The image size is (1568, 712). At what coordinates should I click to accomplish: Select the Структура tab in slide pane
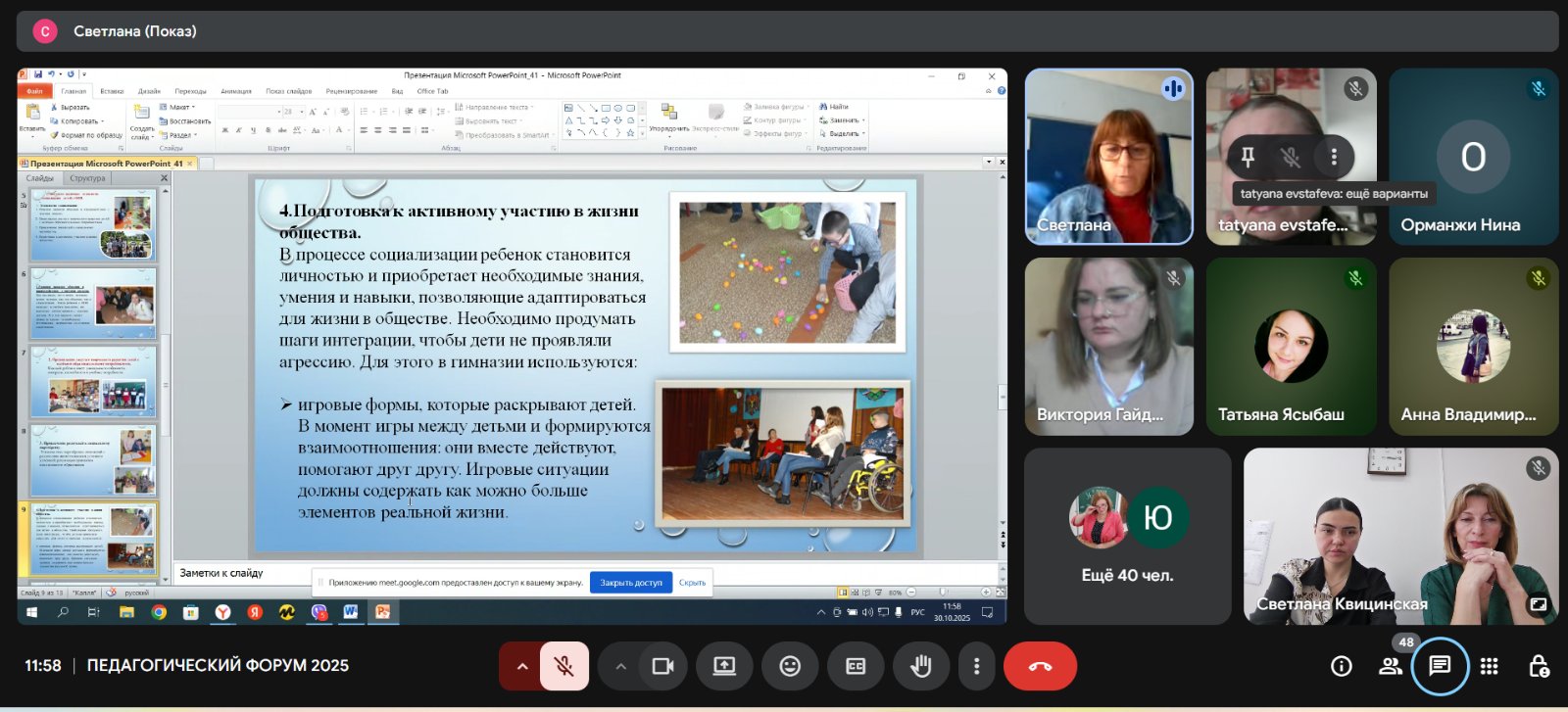[x=87, y=178]
